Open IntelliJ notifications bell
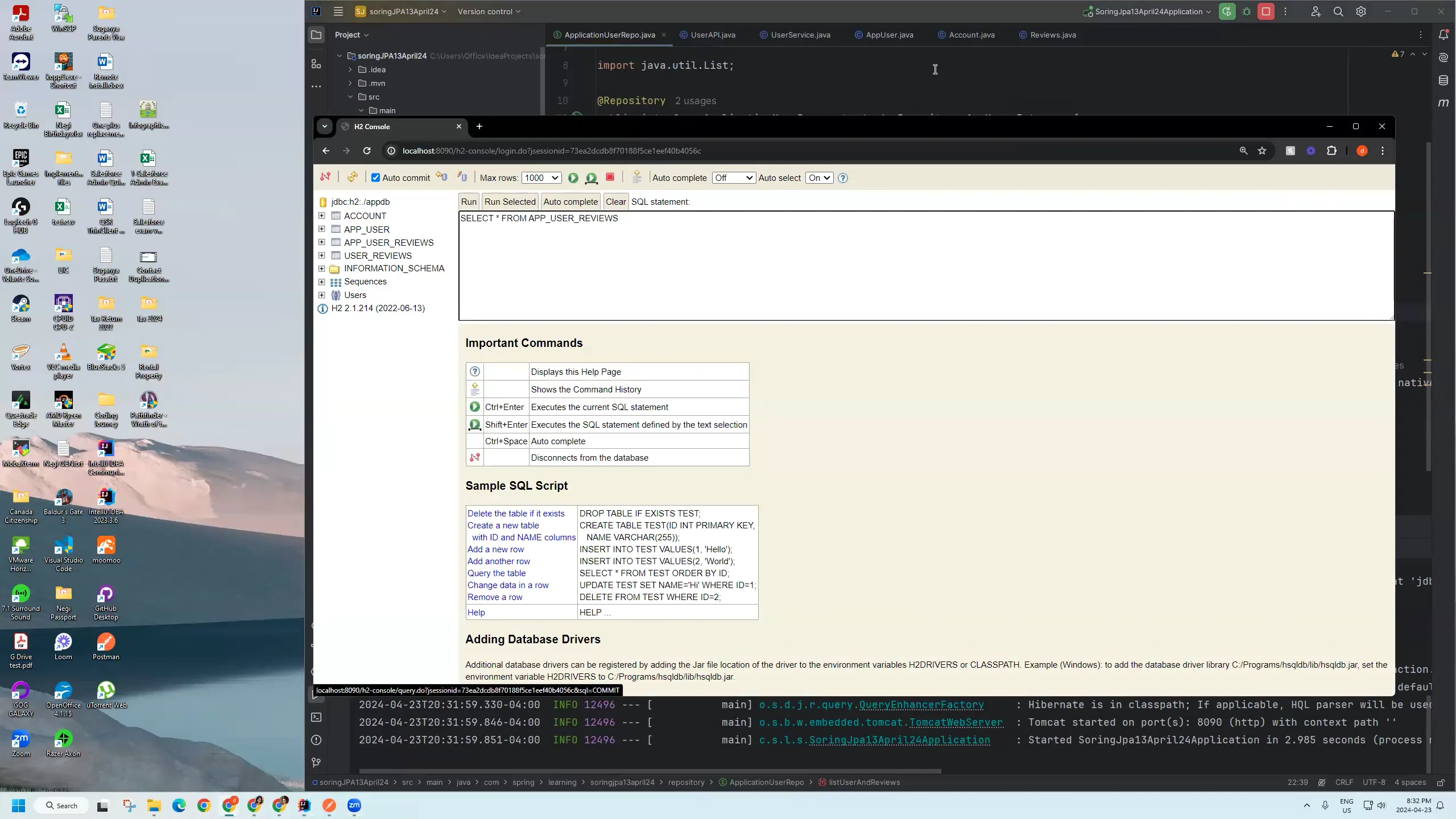1456x819 pixels. click(1443, 34)
